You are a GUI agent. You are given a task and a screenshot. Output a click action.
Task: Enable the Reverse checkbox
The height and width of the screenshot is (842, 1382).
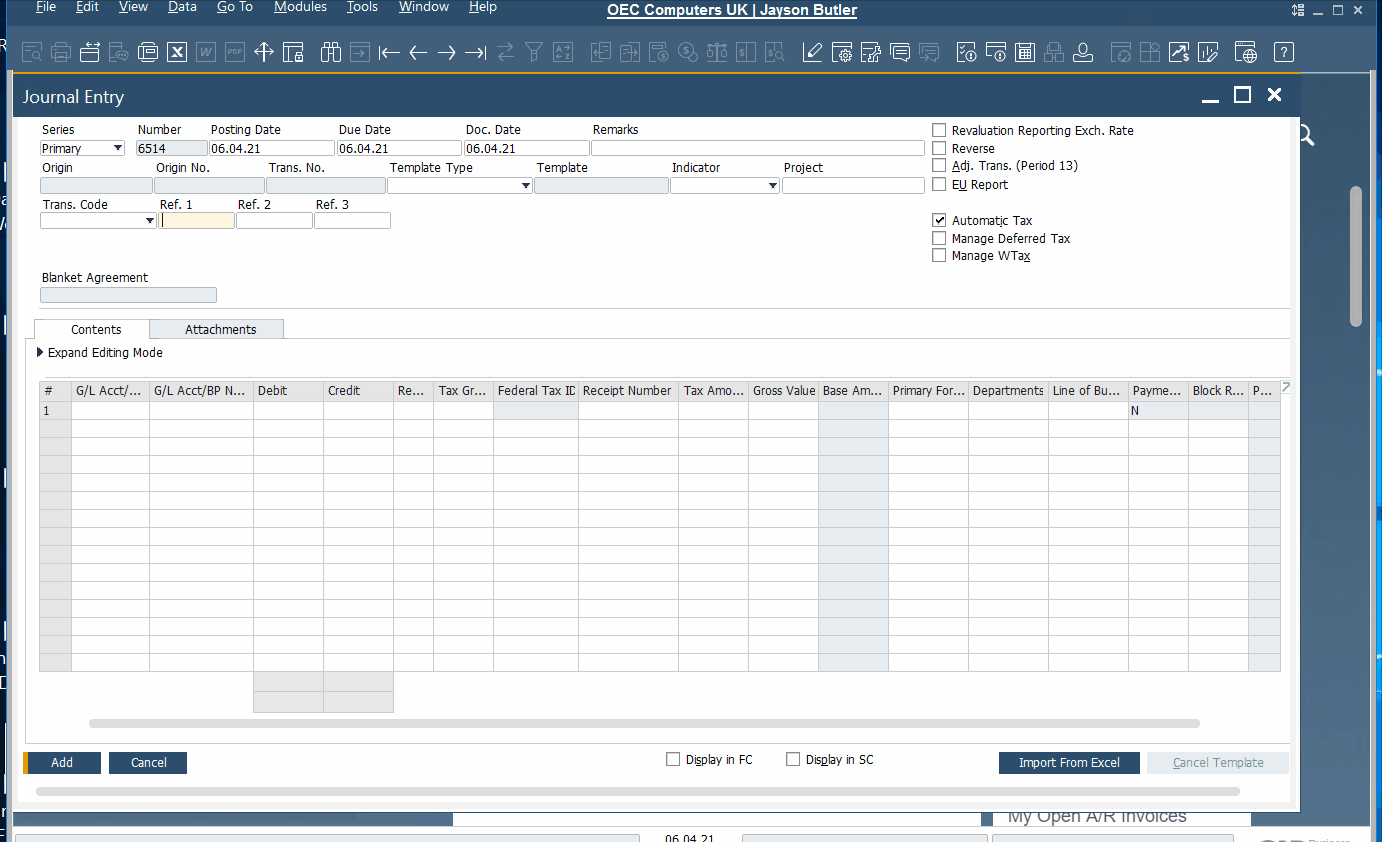[939, 148]
